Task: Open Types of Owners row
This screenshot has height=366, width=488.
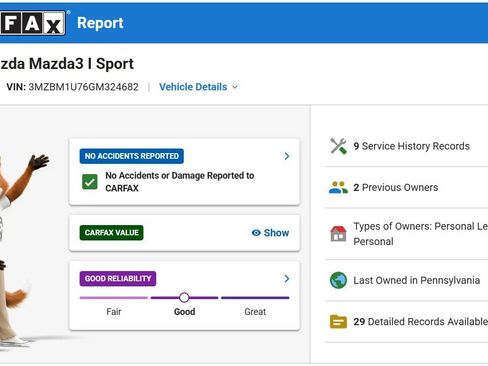Action: pyautogui.click(x=406, y=234)
